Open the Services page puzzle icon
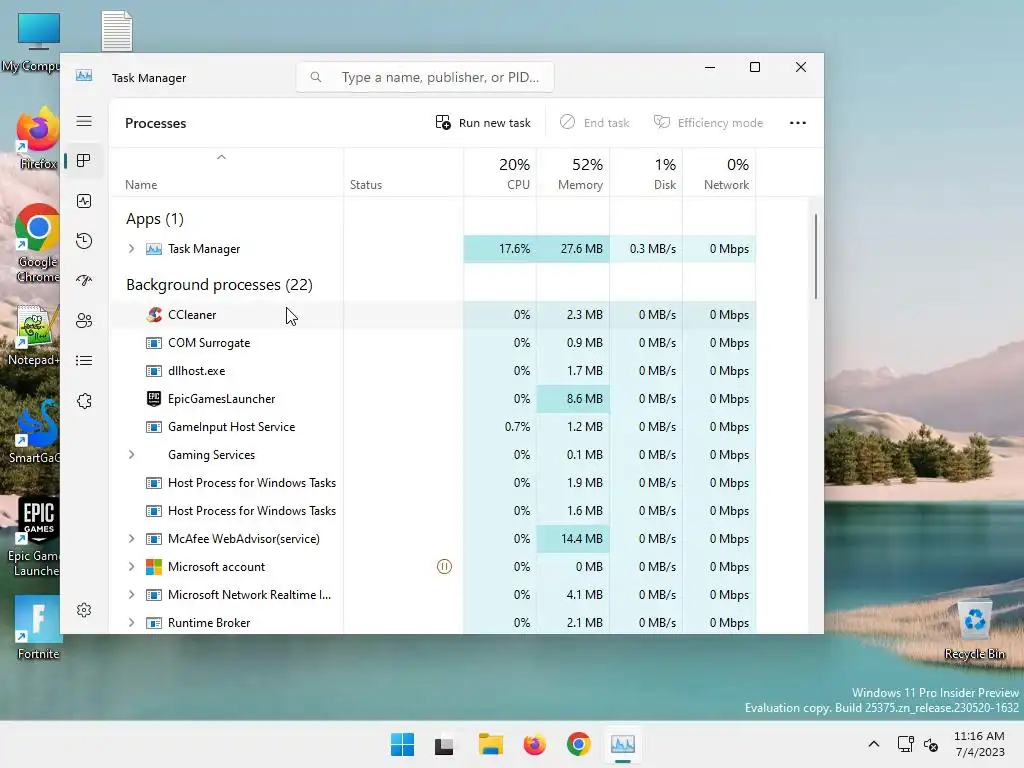 click(x=84, y=401)
